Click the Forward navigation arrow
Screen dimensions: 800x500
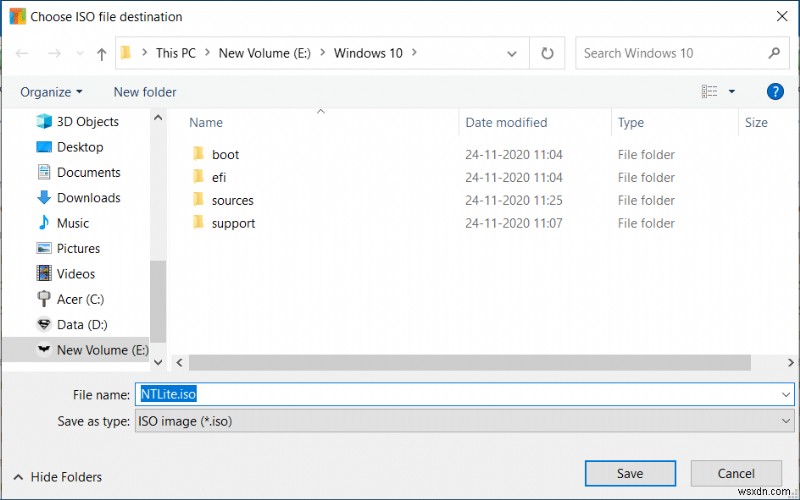click(55, 53)
